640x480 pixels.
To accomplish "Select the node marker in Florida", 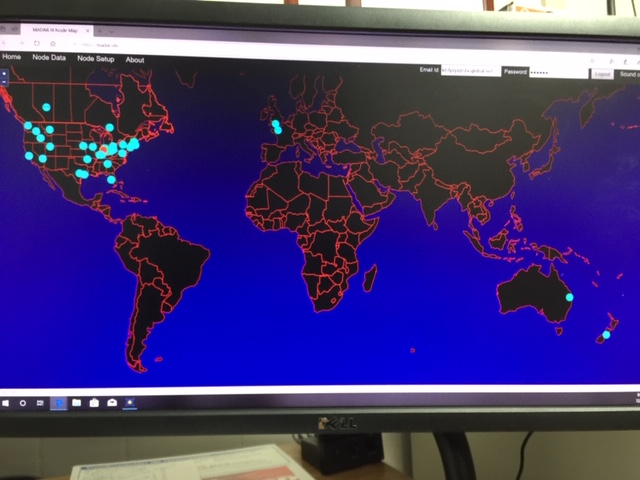I will tap(111, 180).
